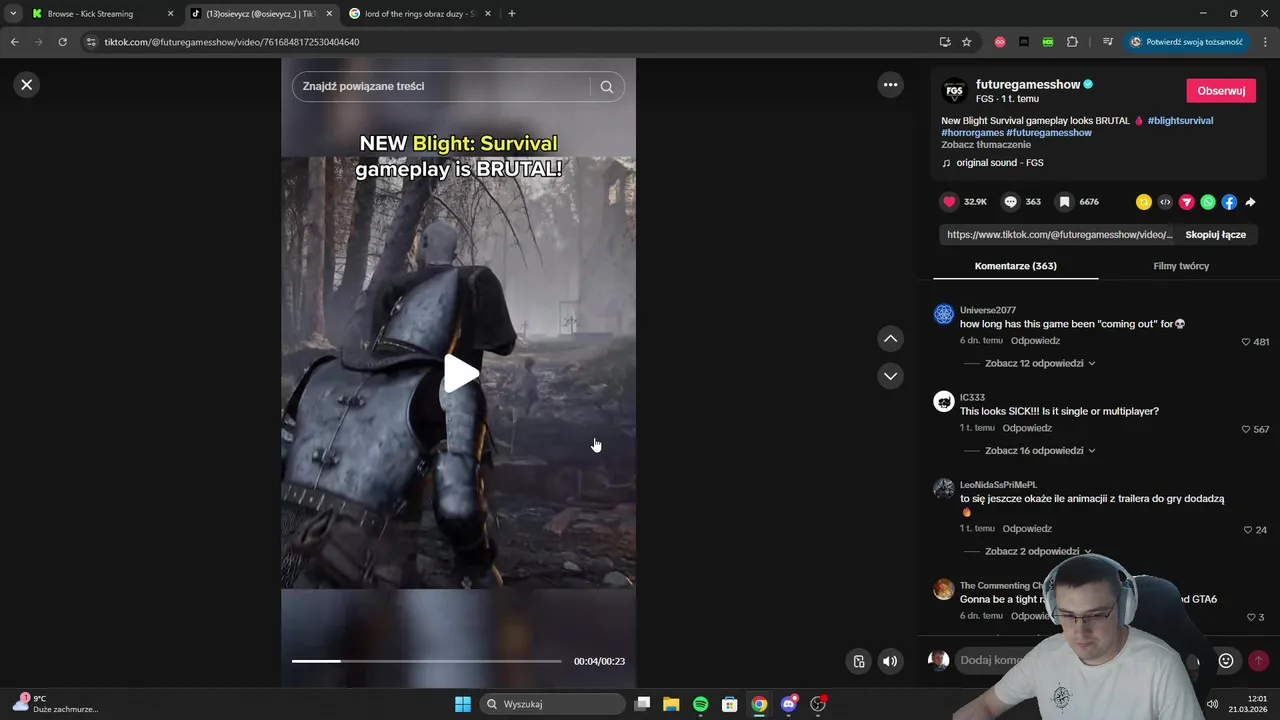Toggle the clipboard icon beside the volume
The image size is (1280, 720).
pos(858,661)
